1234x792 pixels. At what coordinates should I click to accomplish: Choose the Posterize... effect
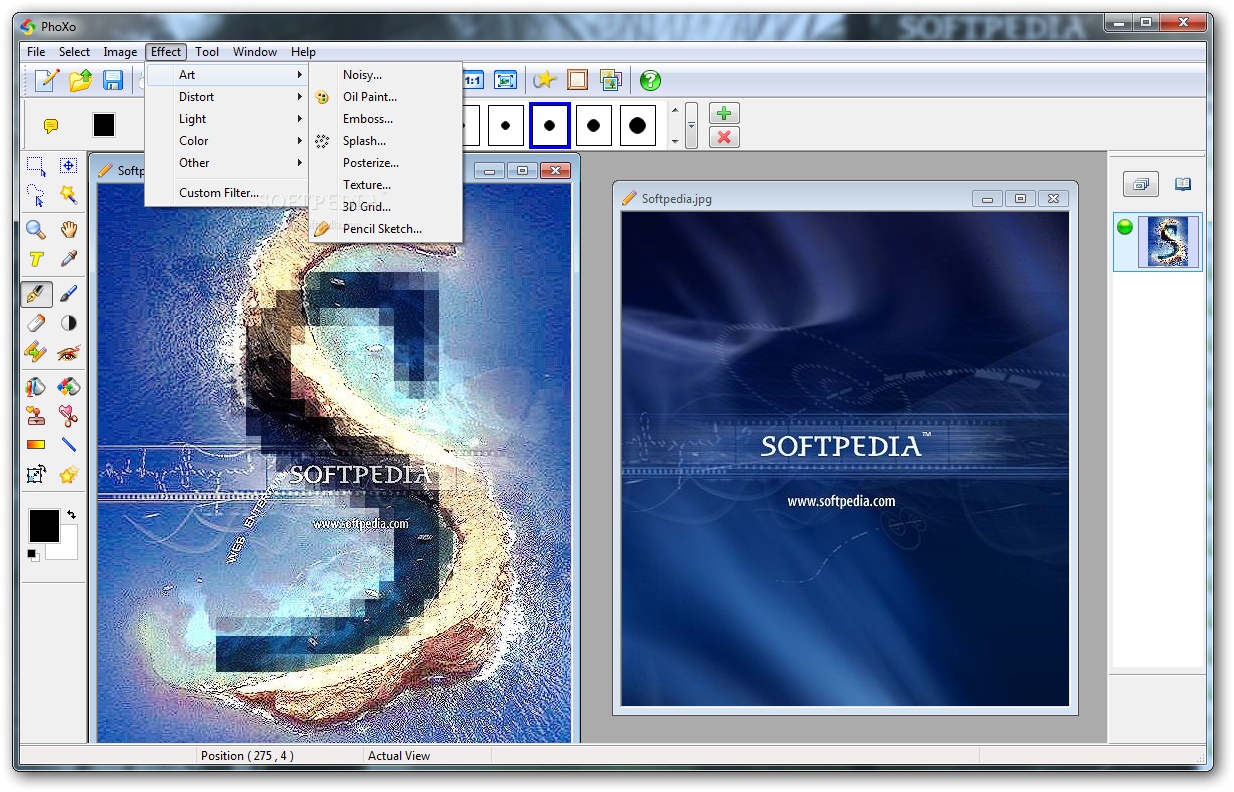(x=385, y=163)
